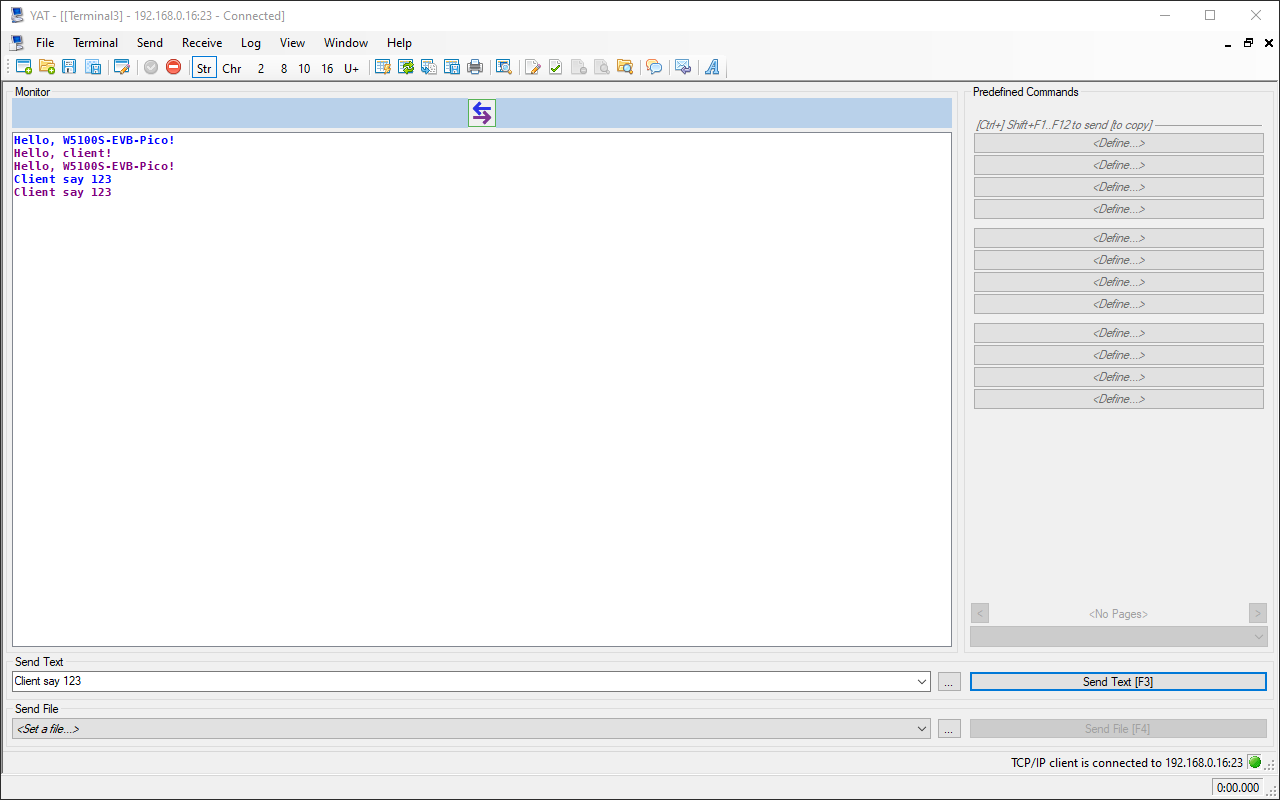
Task: Restore the inner terminal child window
Action: pos(1248,43)
